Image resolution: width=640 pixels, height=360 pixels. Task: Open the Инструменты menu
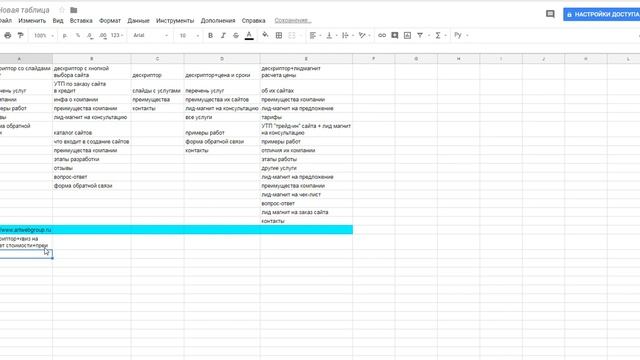[175, 20]
